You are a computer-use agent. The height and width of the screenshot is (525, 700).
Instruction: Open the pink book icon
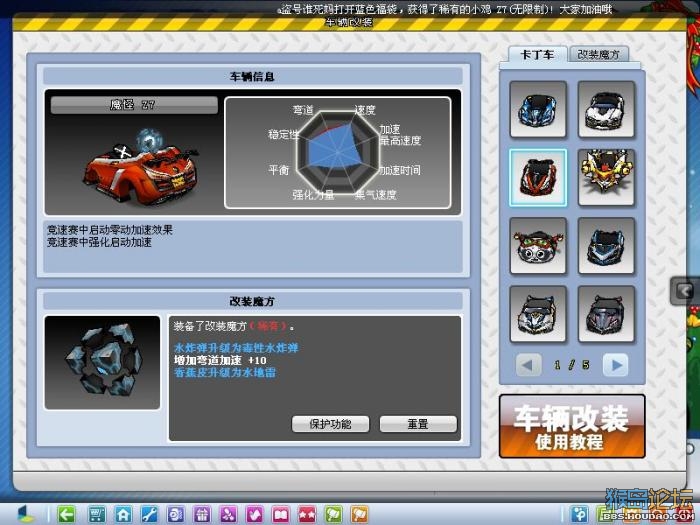pos(281,514)
